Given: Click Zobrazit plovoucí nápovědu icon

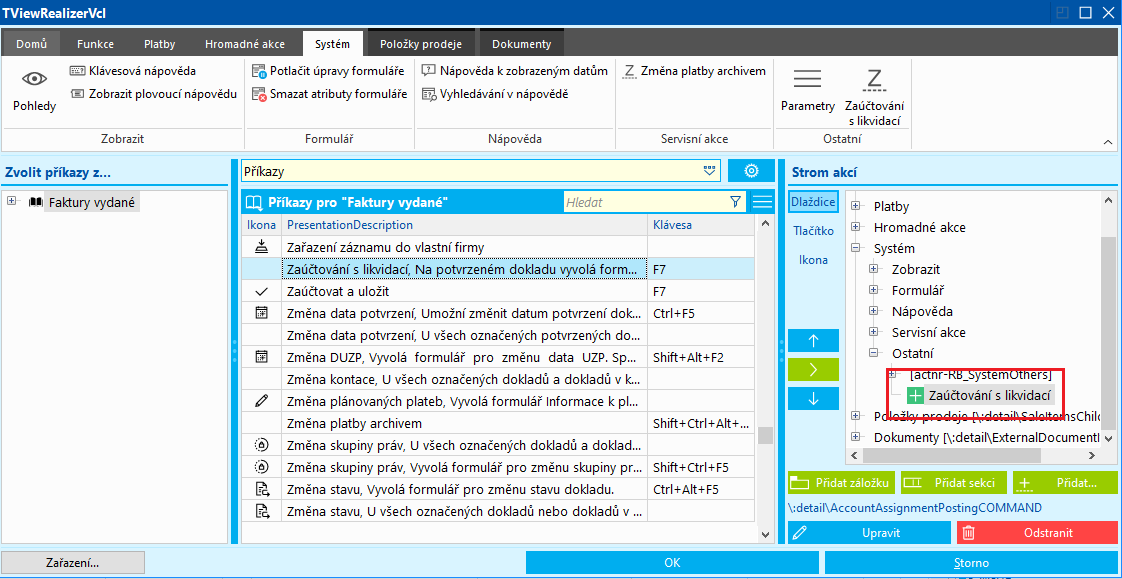Looking at the screenshot, I should [78, 94].
